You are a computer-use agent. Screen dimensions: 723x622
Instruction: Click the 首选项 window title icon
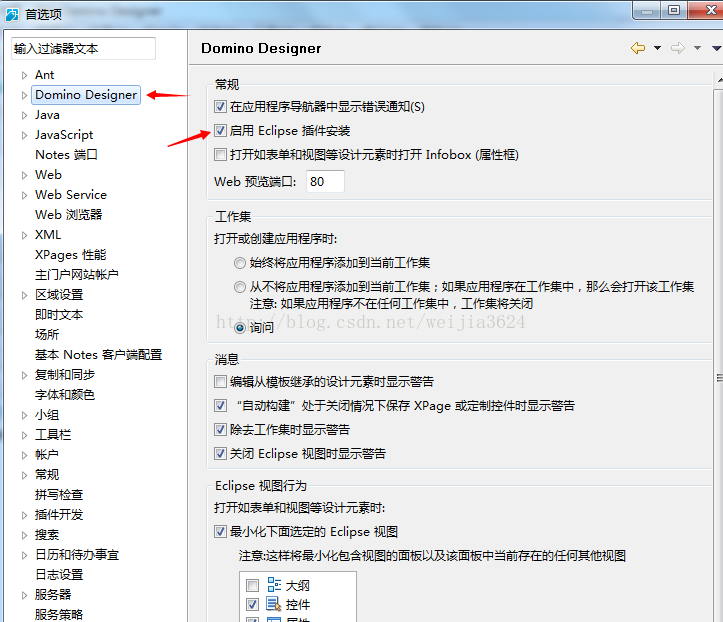pyautogui.click(x=12, y=14)
